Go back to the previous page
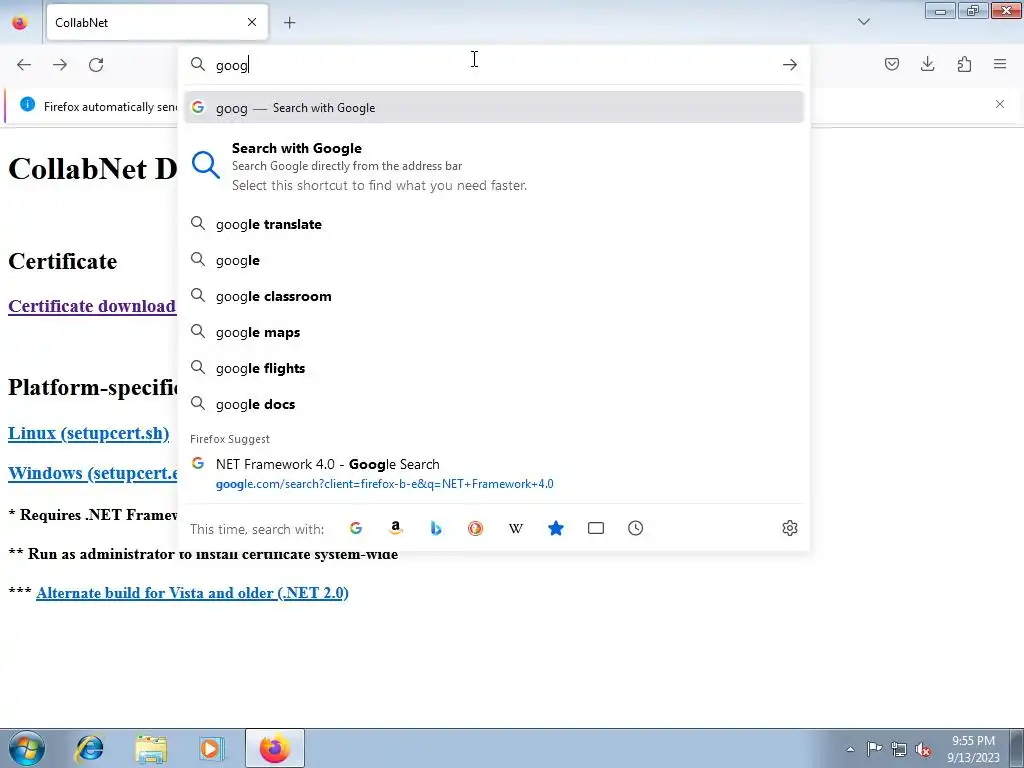The height and width of the screenshot is (768, 1024). coord(24,65)
